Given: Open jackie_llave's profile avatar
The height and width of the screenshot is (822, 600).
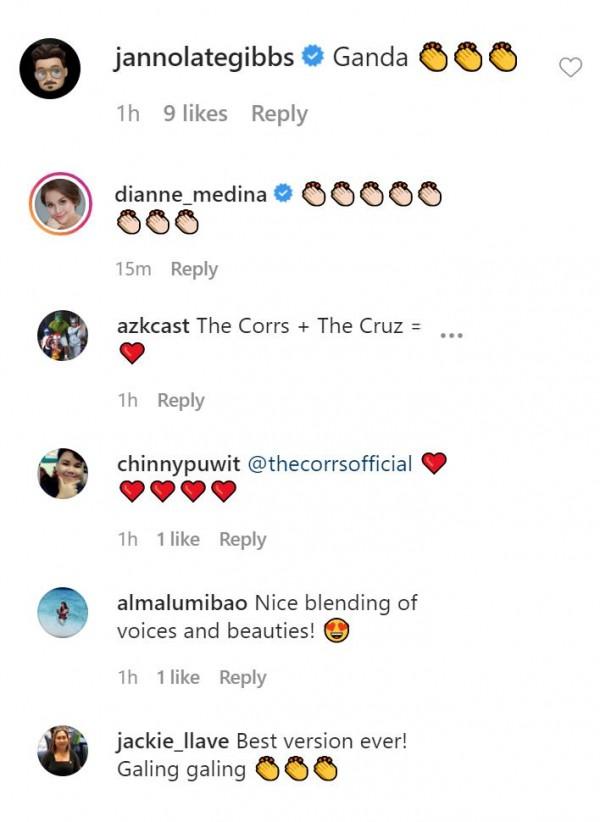Looking at the screenshot, I should pos(62,750).
